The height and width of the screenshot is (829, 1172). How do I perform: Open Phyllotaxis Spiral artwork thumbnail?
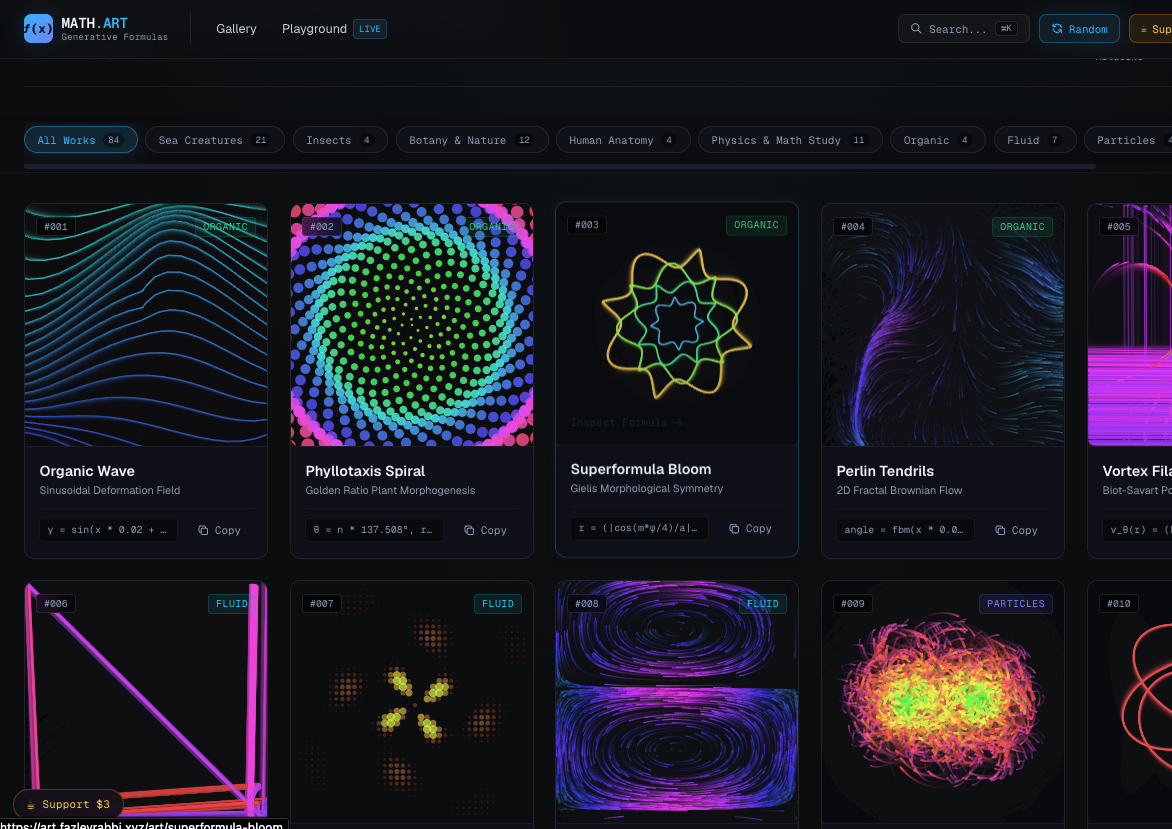412,324
